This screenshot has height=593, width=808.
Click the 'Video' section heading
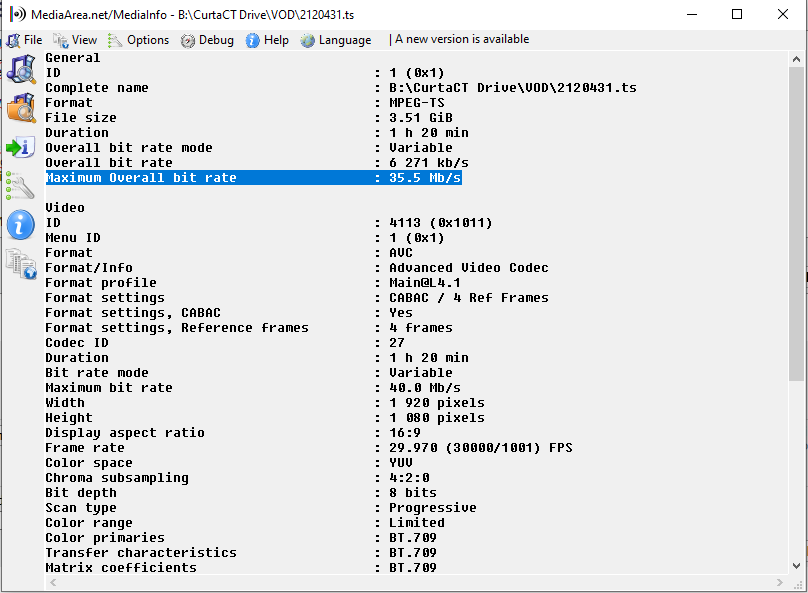[x=65, y=208]
